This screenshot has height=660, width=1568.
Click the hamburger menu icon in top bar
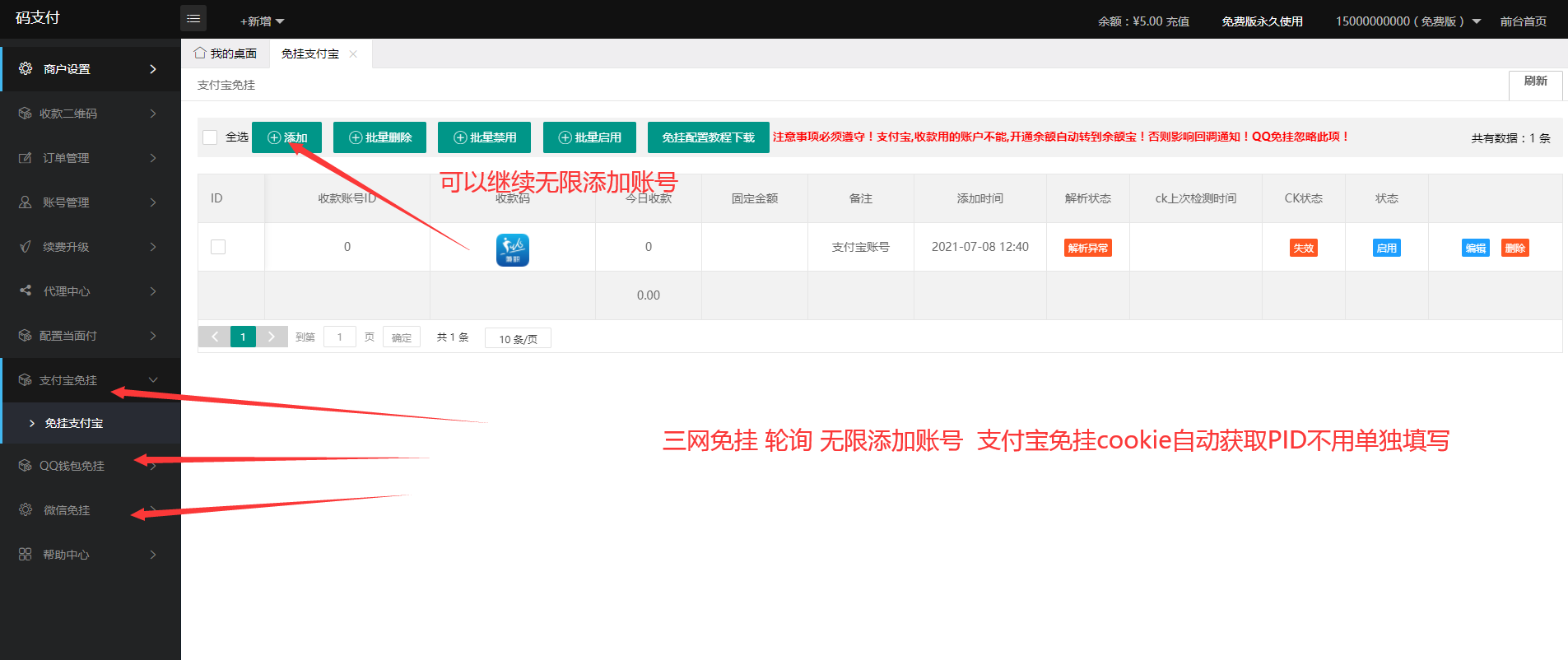193,18
